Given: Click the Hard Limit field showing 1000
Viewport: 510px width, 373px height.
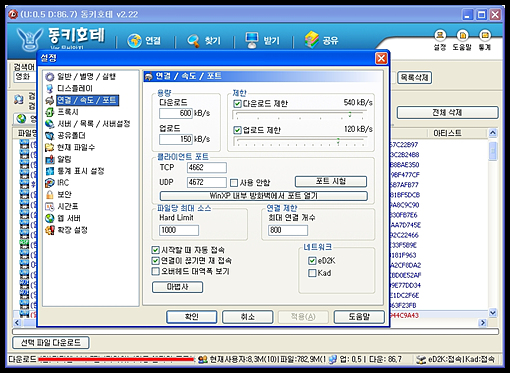Looking at the screenshot, I should 179,230.
